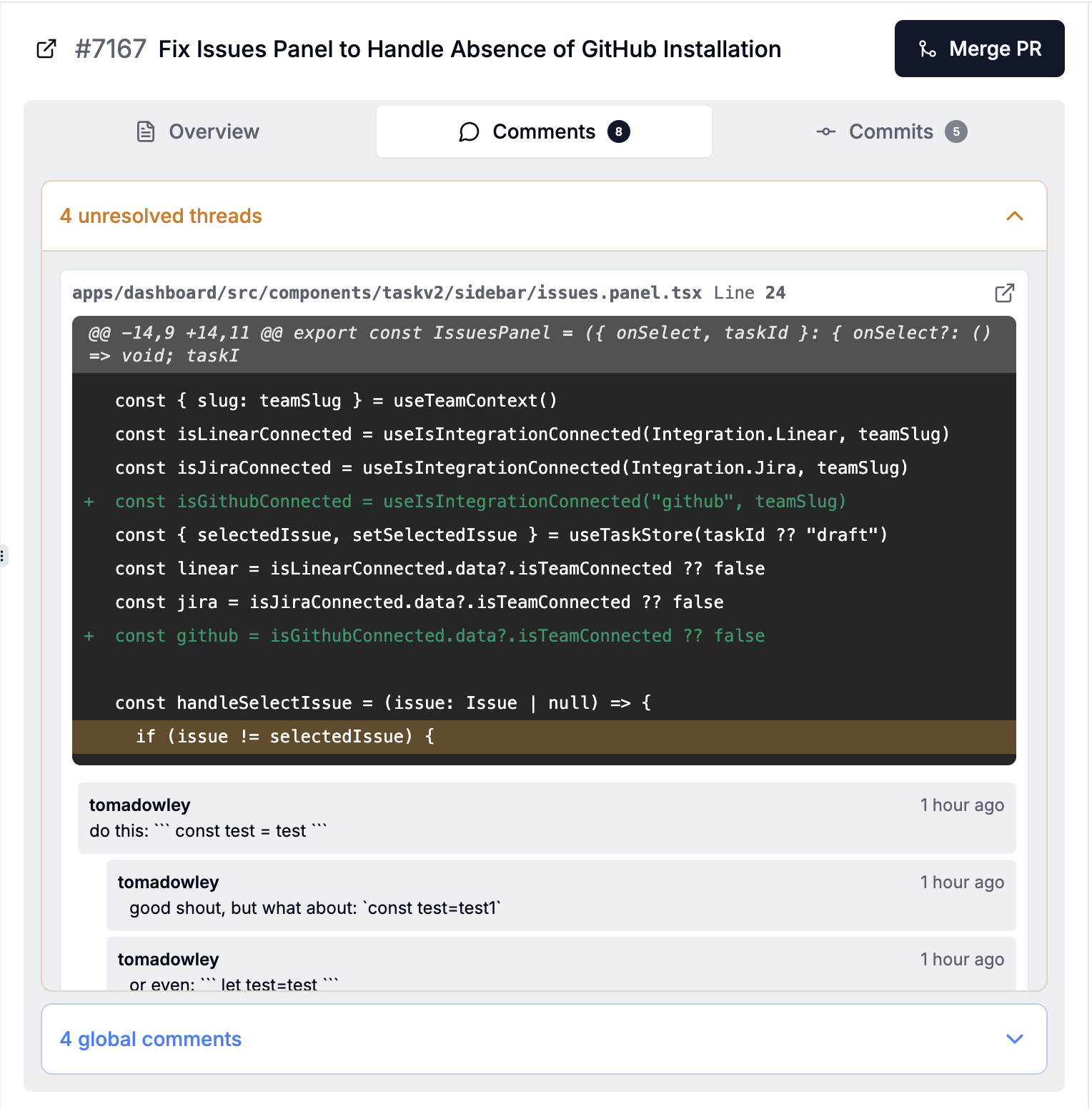1092x1109 pixels.
Task: Toggle the "4 unresolved threads" section header
Action: click(x=161, y=216)
